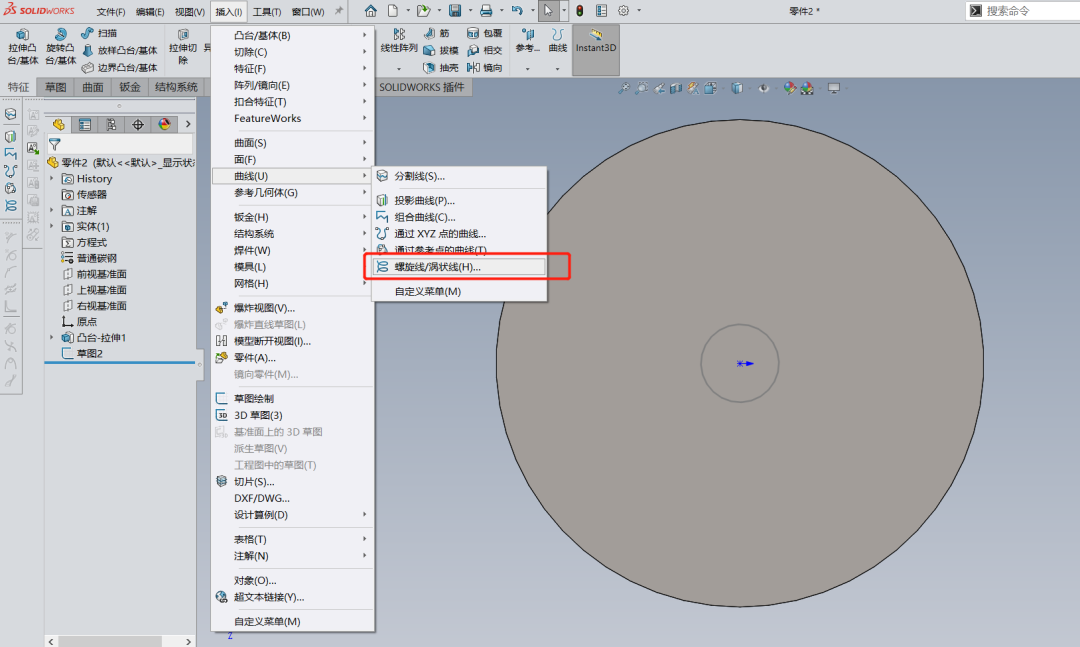
Task: Expand the History tree node
Action: coord(53,179)
